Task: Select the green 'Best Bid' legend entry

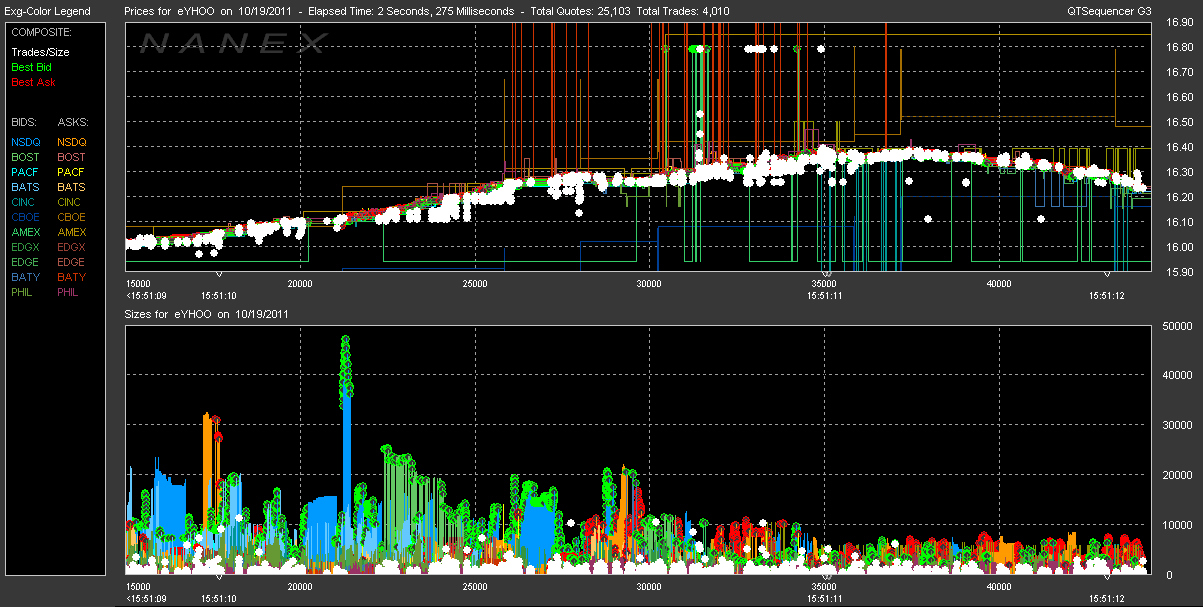Action: point(33,67)
